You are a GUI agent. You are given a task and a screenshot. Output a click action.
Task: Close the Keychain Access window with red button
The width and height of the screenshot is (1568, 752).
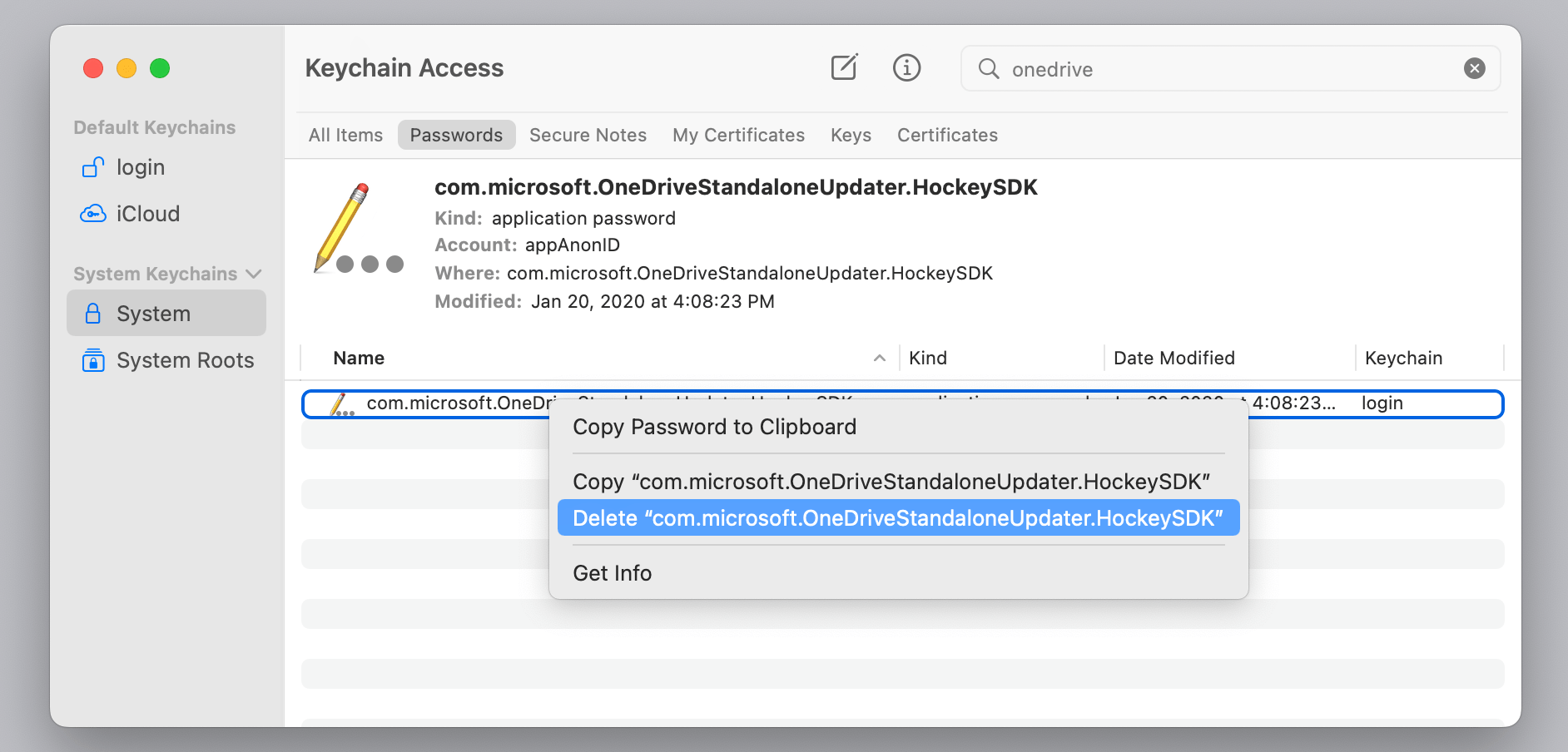[93, 68]
